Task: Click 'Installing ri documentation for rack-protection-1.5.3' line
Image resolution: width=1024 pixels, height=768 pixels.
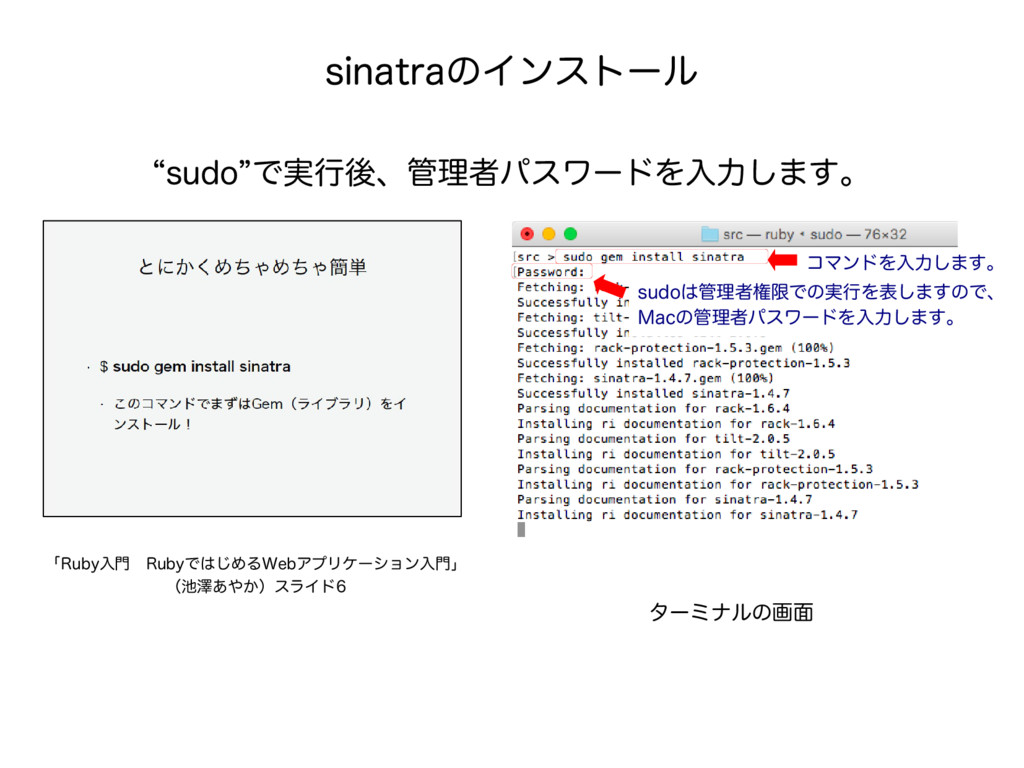Action: pos(718,485)
